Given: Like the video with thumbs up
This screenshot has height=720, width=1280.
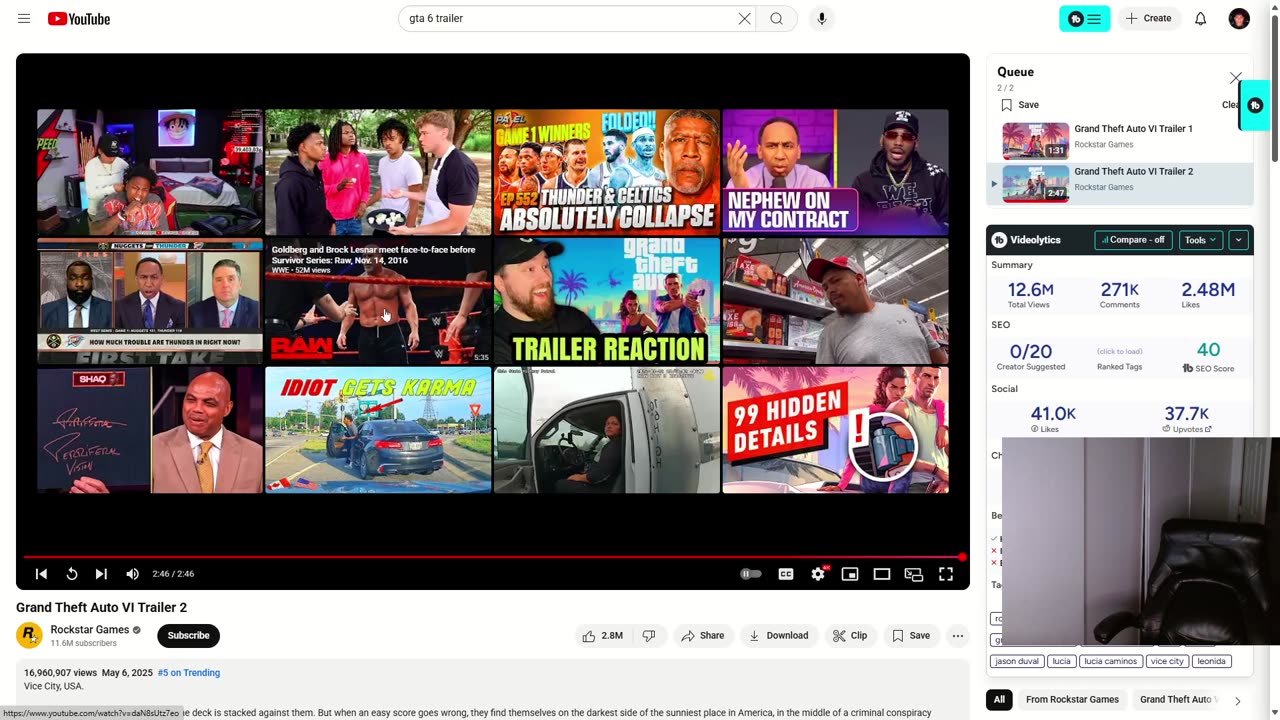Looking at the screenshot, I should pyautogui.click(x=603, y=636).
